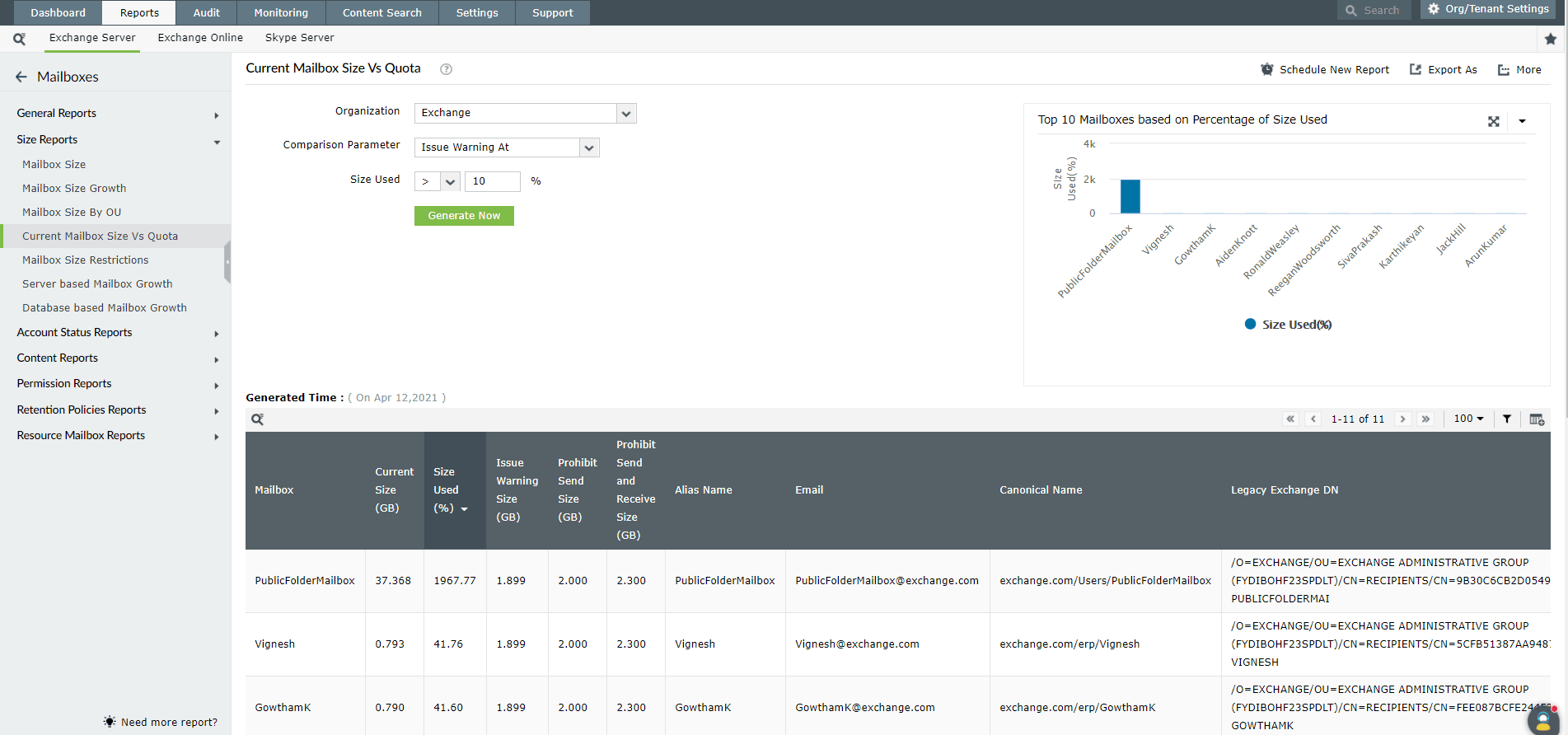
Task: Click the Generate Now button
Action: pos(464,216)
